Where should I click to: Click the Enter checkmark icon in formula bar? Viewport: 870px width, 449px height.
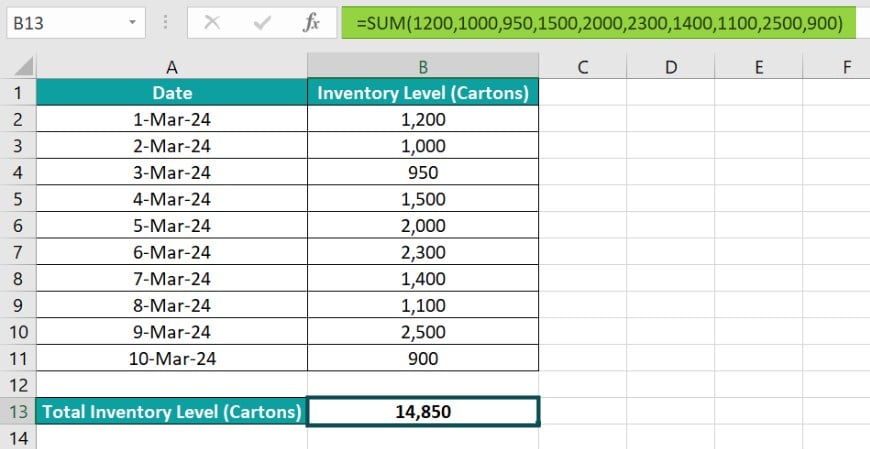point(261,23)
